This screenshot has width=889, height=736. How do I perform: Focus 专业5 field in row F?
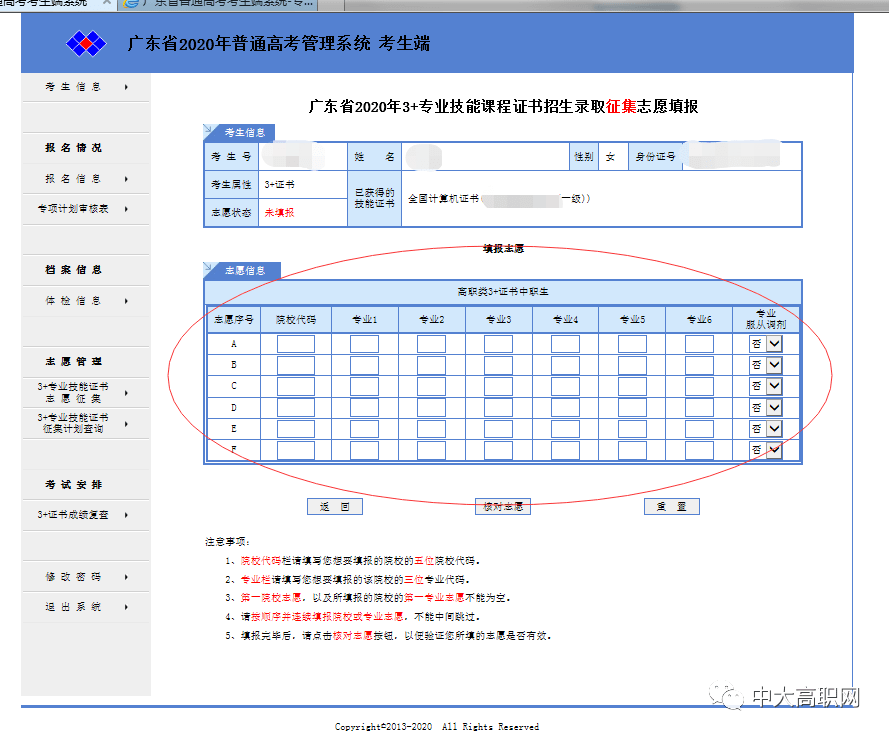pyautogui.click(x=632, y=450)
